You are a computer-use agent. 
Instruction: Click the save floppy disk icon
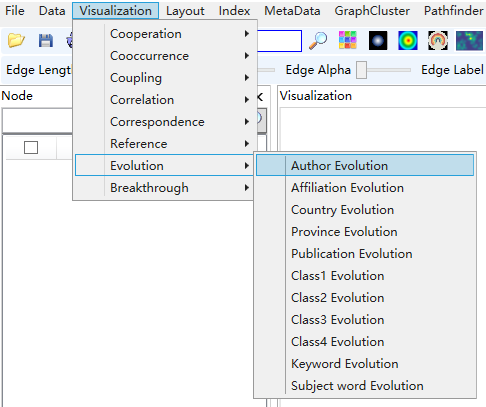[46, 41]
